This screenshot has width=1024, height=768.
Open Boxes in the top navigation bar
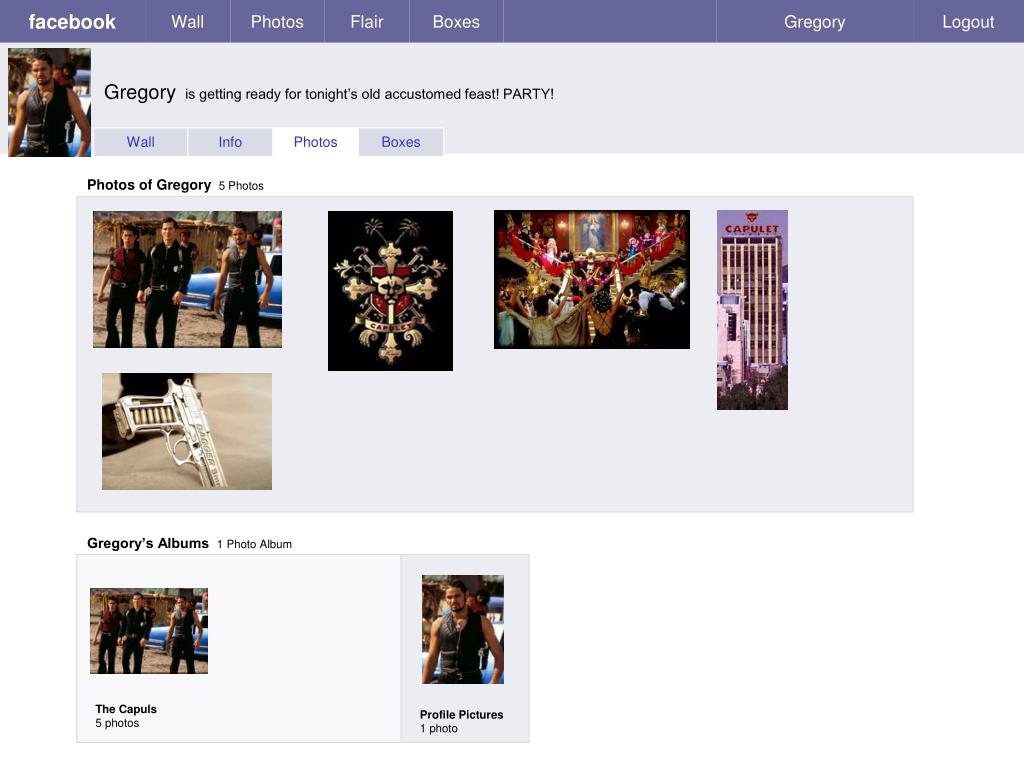(456, 22)
